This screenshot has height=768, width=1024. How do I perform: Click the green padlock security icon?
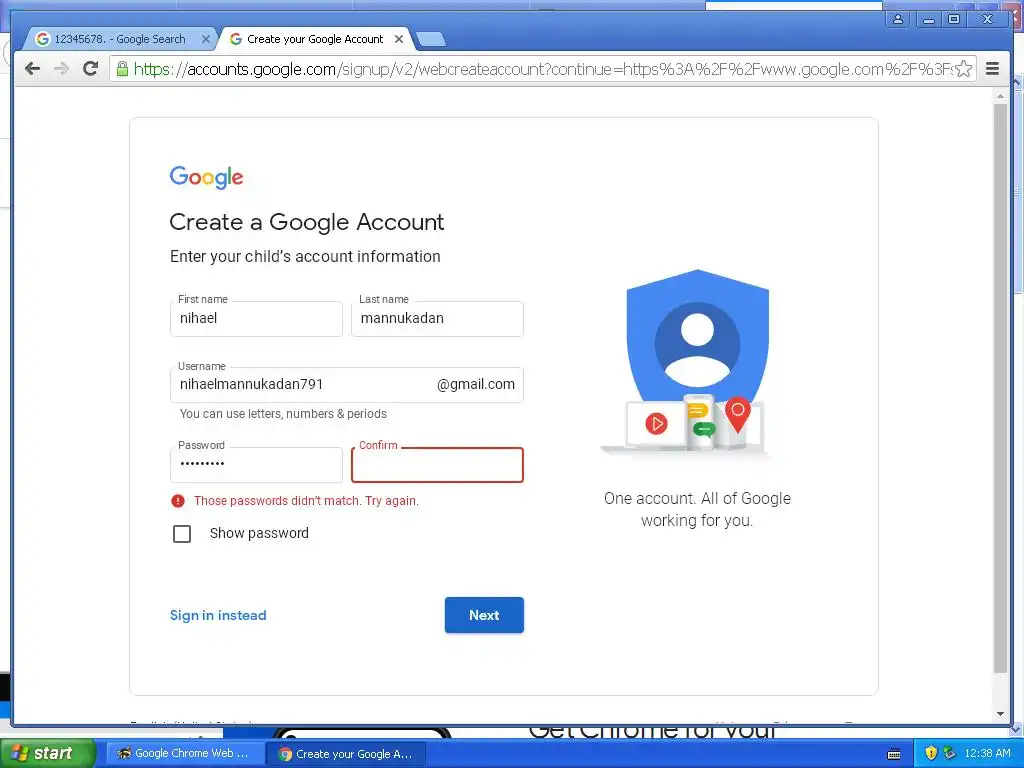[122, 69]
